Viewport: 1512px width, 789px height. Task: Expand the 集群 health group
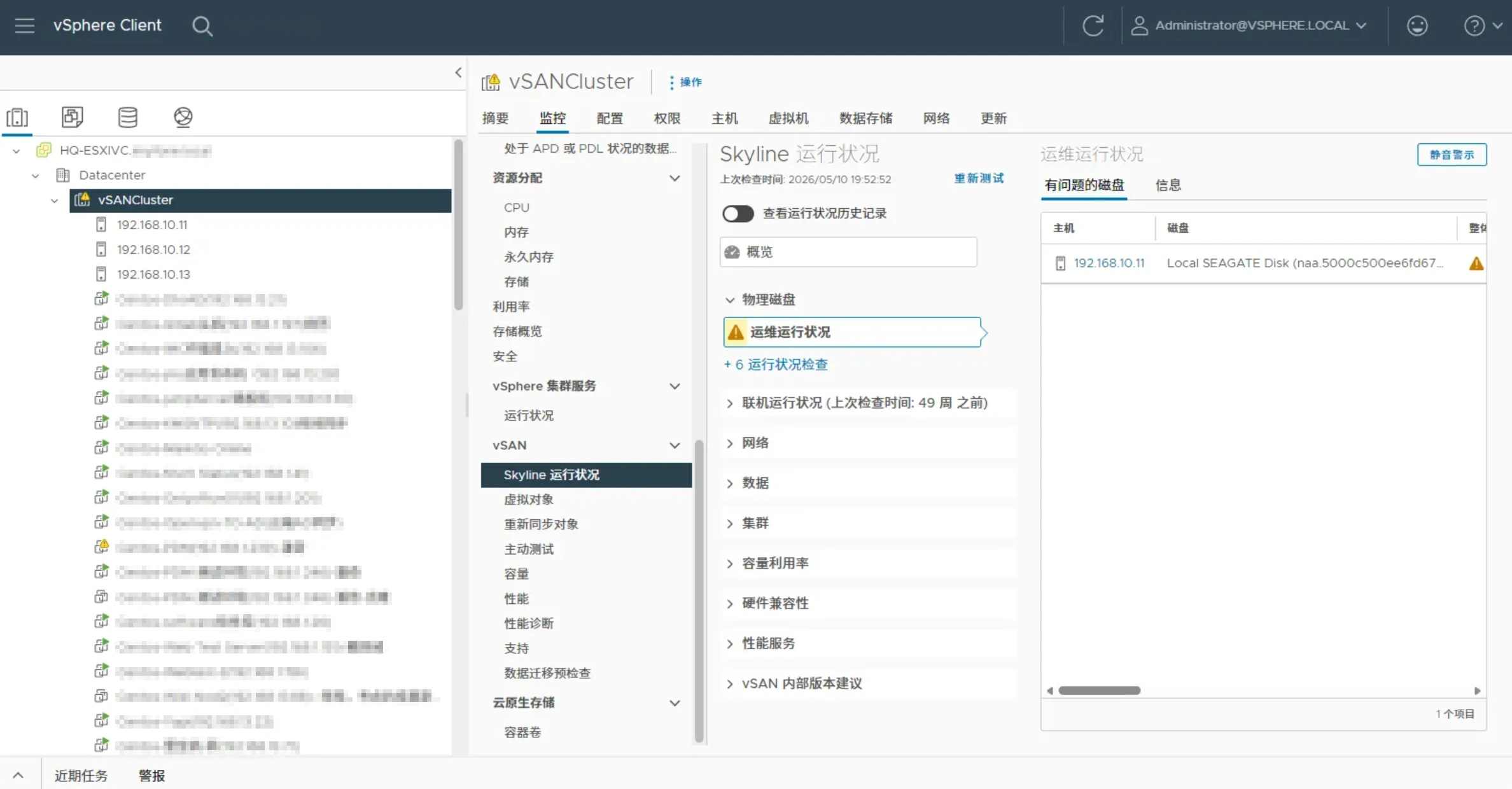coord(730,523)
